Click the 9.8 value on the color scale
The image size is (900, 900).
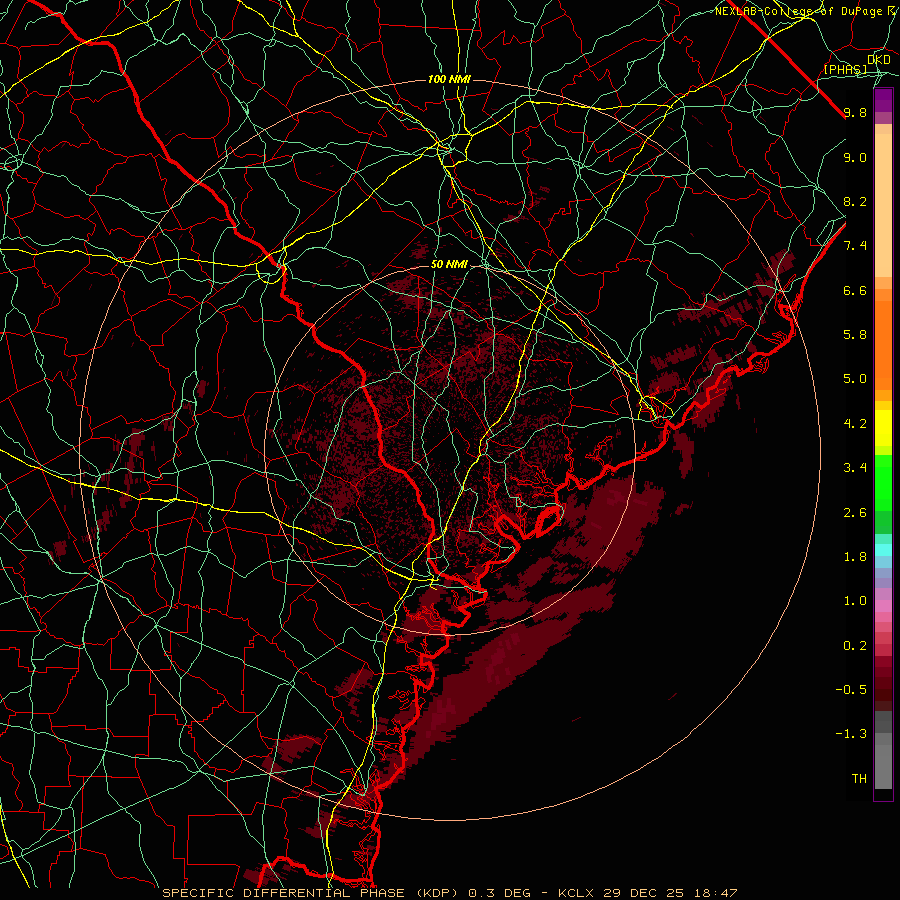point(855,113)
